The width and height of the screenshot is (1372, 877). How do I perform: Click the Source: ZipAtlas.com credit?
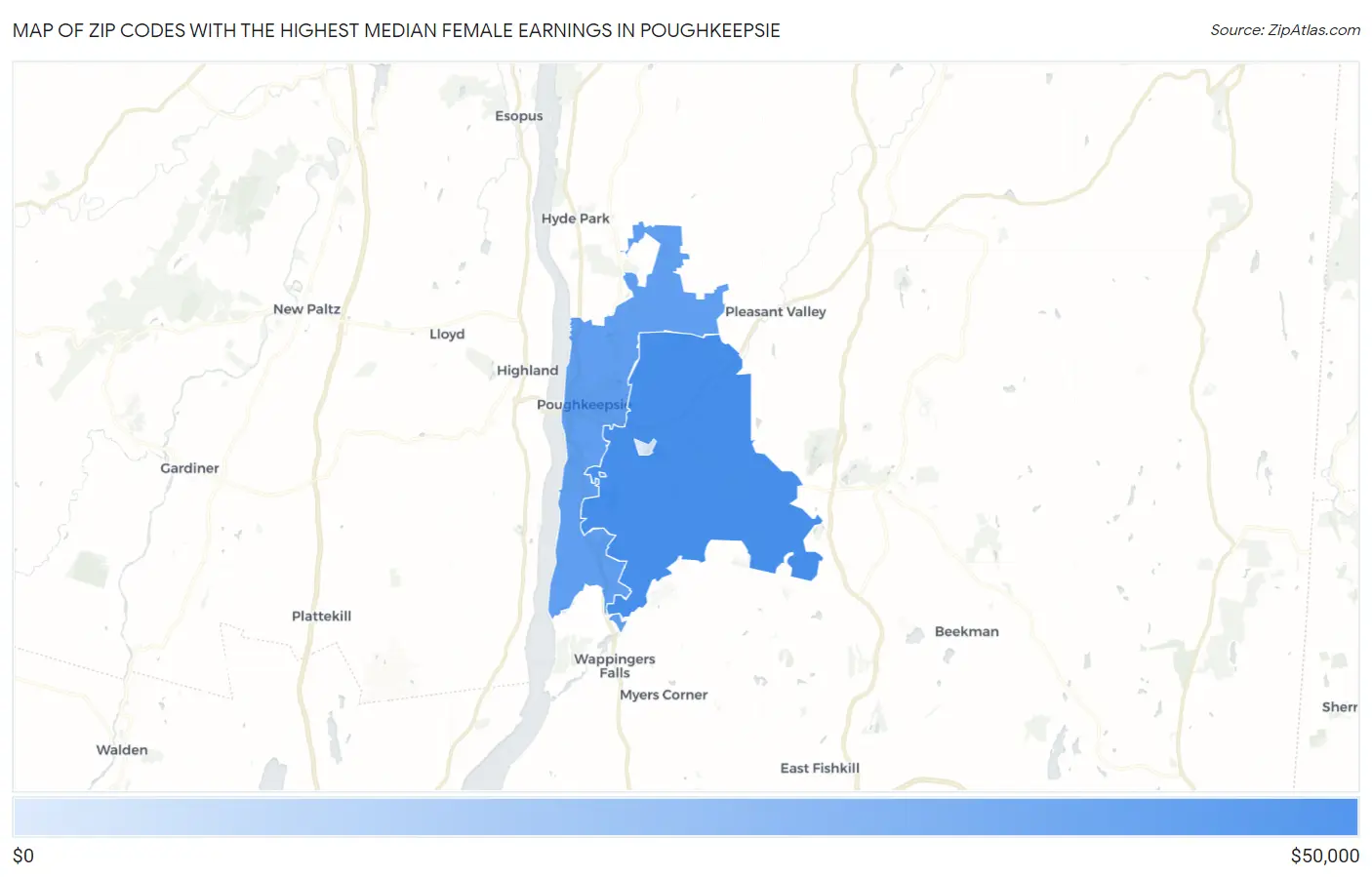click(1285, 30)
